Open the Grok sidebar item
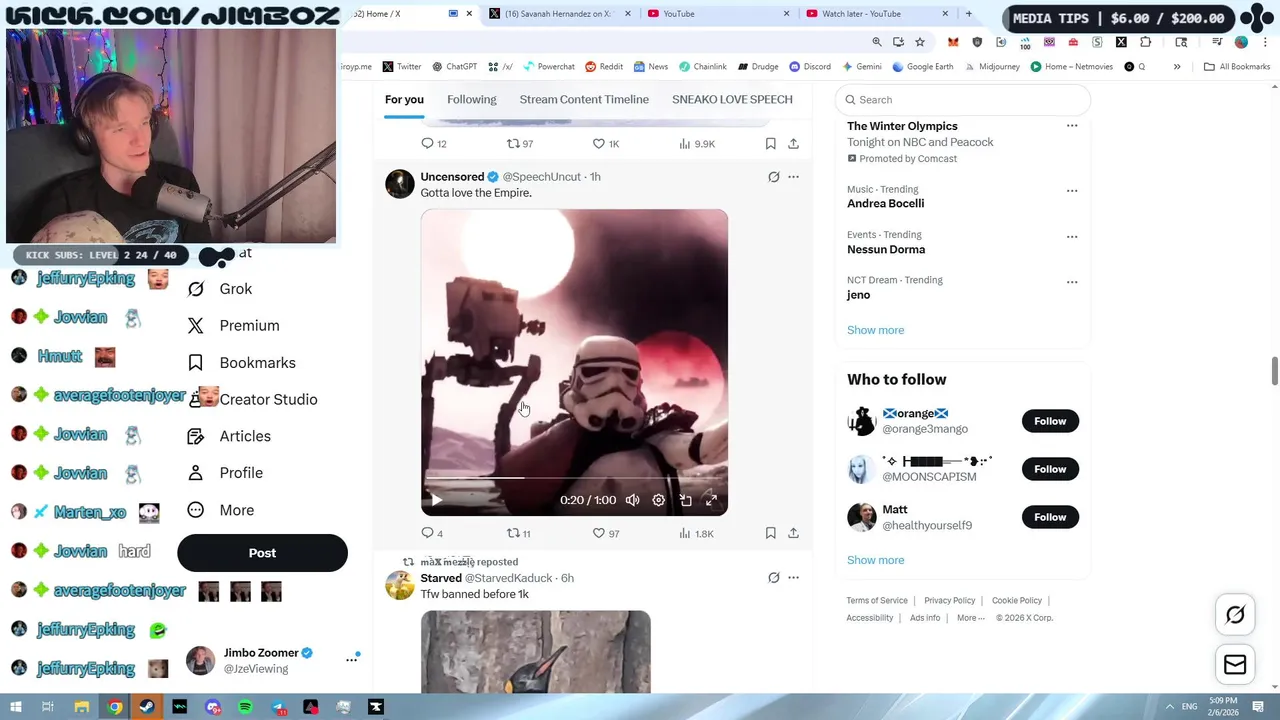The height and width of the screenshot is (720, 1280). pyautogui.click(x=220, y=289)
